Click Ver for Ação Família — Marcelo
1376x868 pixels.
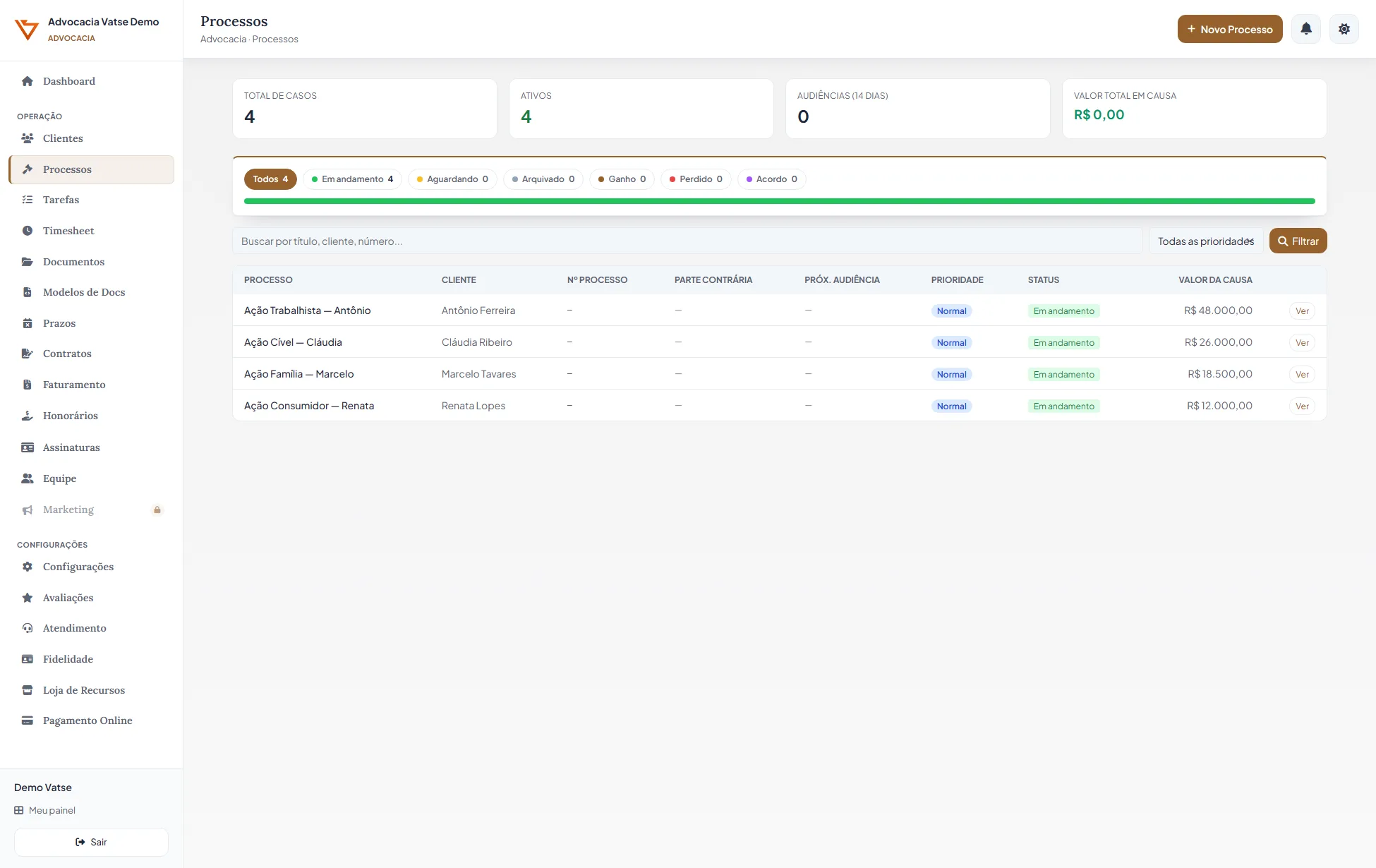click(x=1302, y=375)
